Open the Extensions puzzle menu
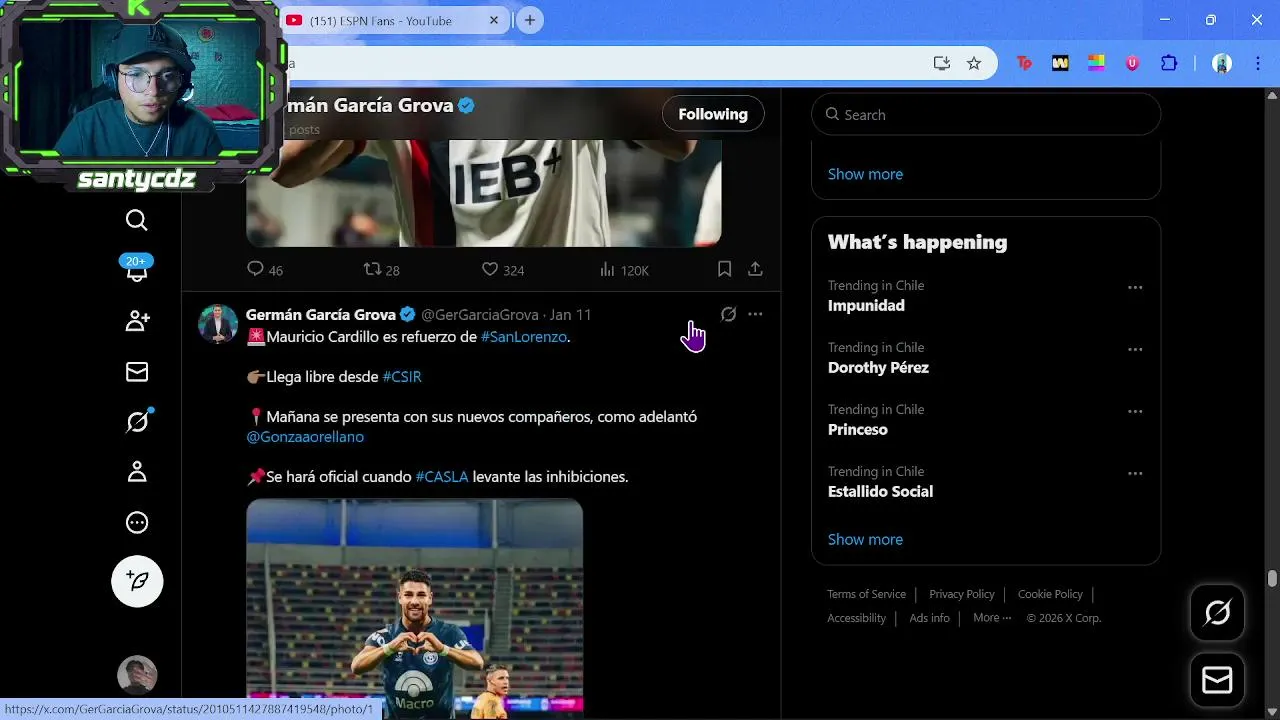 point(1169,63)
